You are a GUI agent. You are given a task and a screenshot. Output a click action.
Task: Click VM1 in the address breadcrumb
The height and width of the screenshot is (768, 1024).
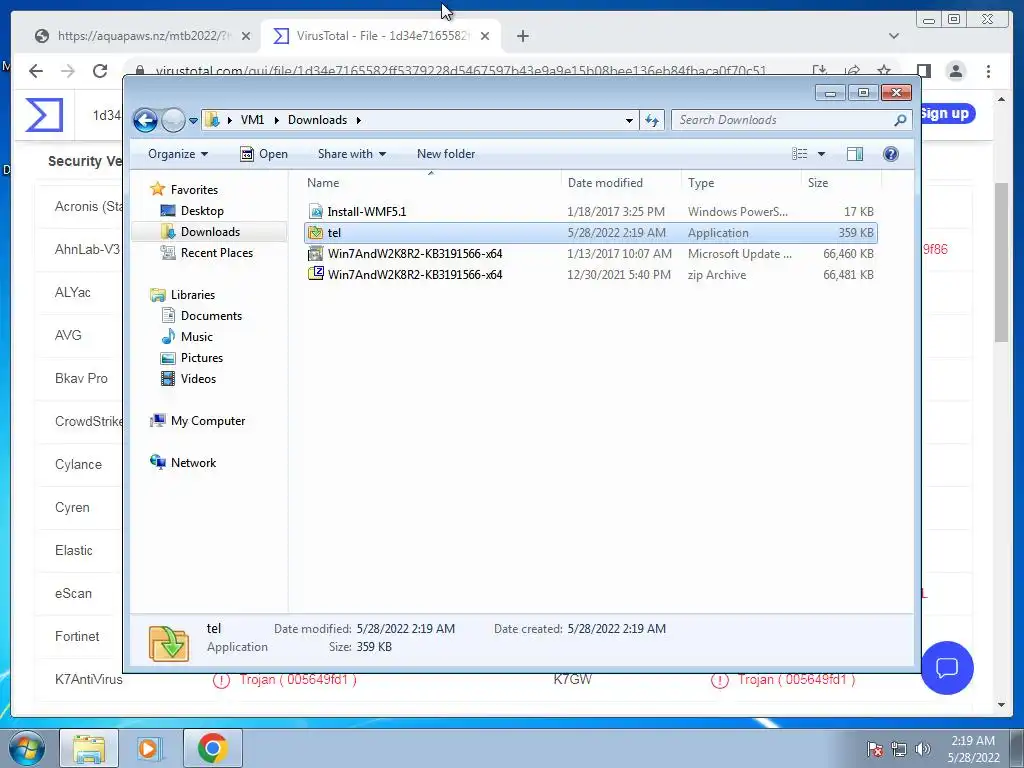pyautogui.click(x=252, y=120)
